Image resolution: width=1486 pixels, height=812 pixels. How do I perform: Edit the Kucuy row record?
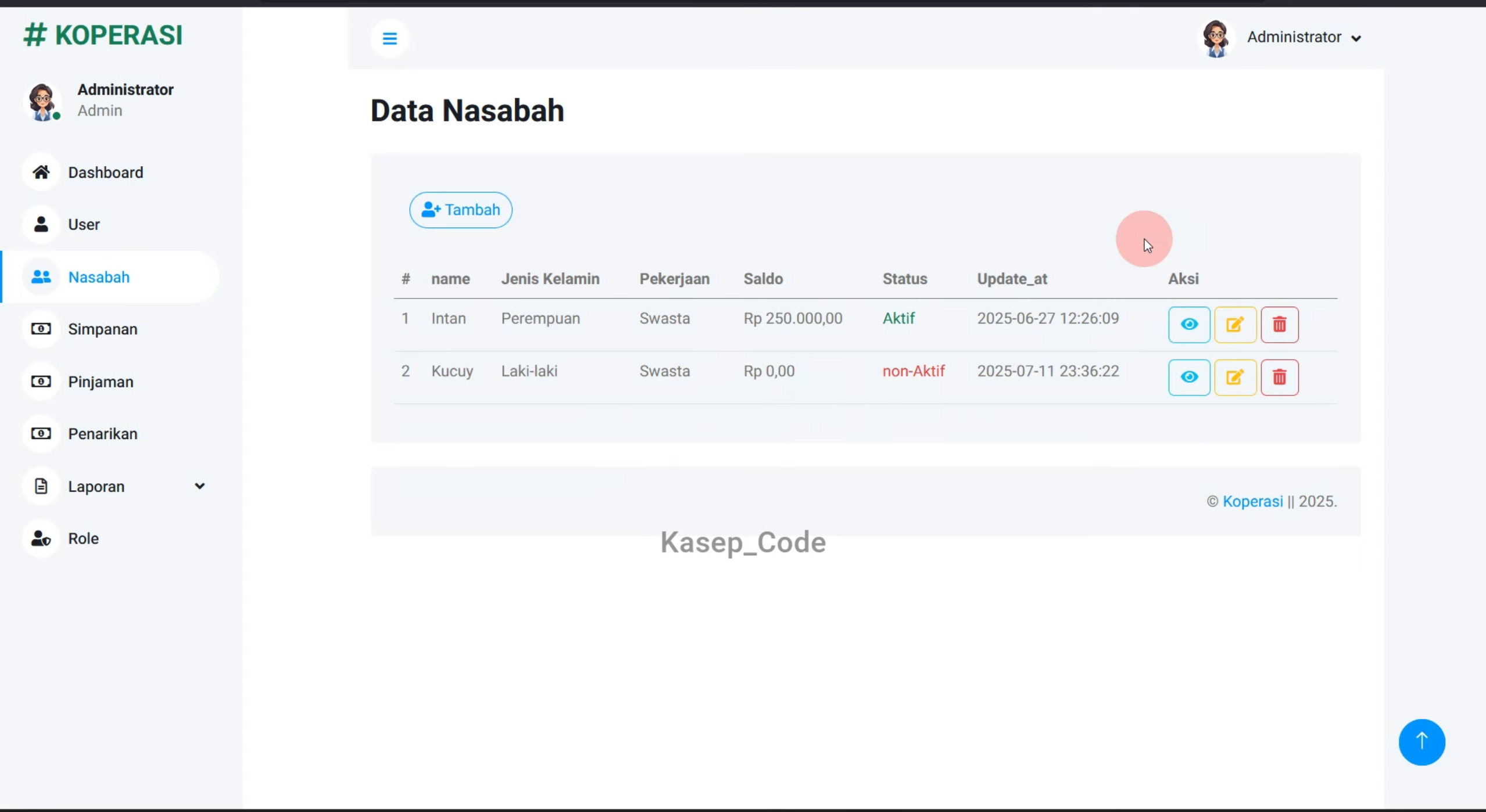[1235, 378]
